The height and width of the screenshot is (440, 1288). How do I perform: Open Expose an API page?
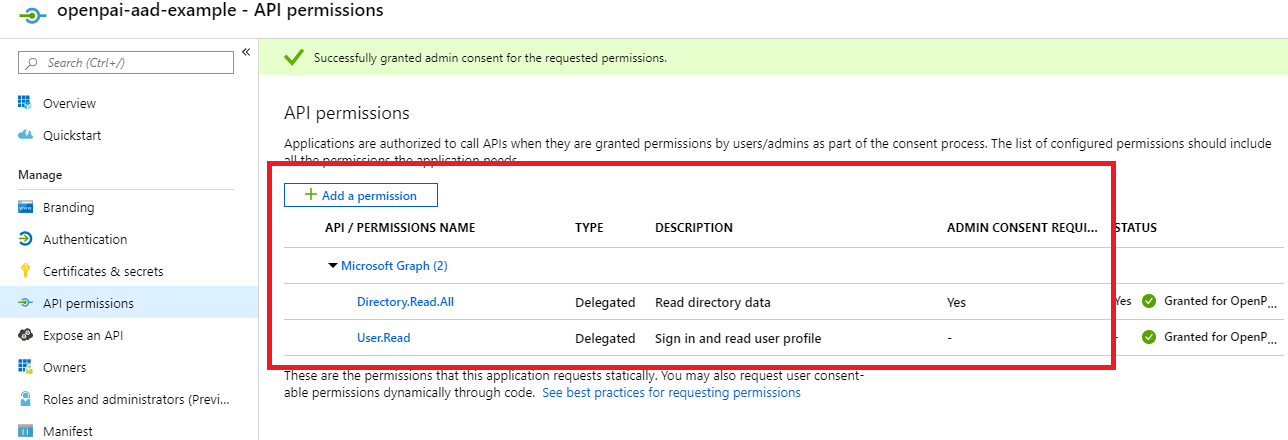click(83, 335)
